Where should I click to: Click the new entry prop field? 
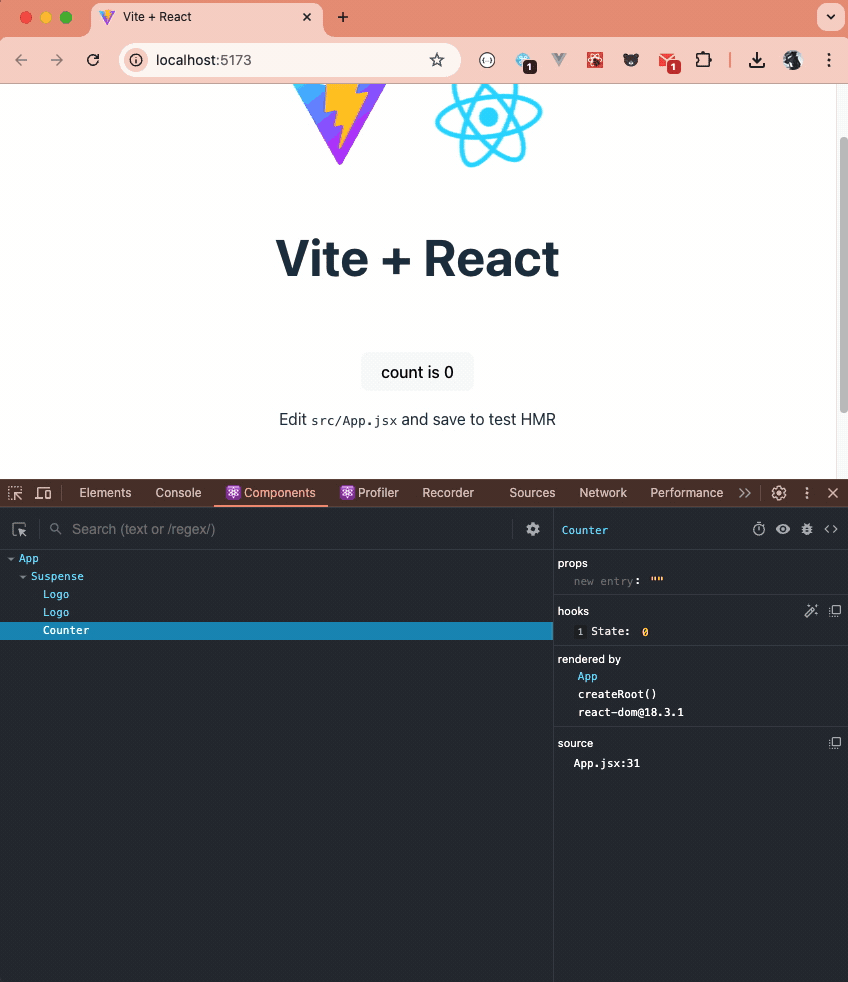click(606, 581)
